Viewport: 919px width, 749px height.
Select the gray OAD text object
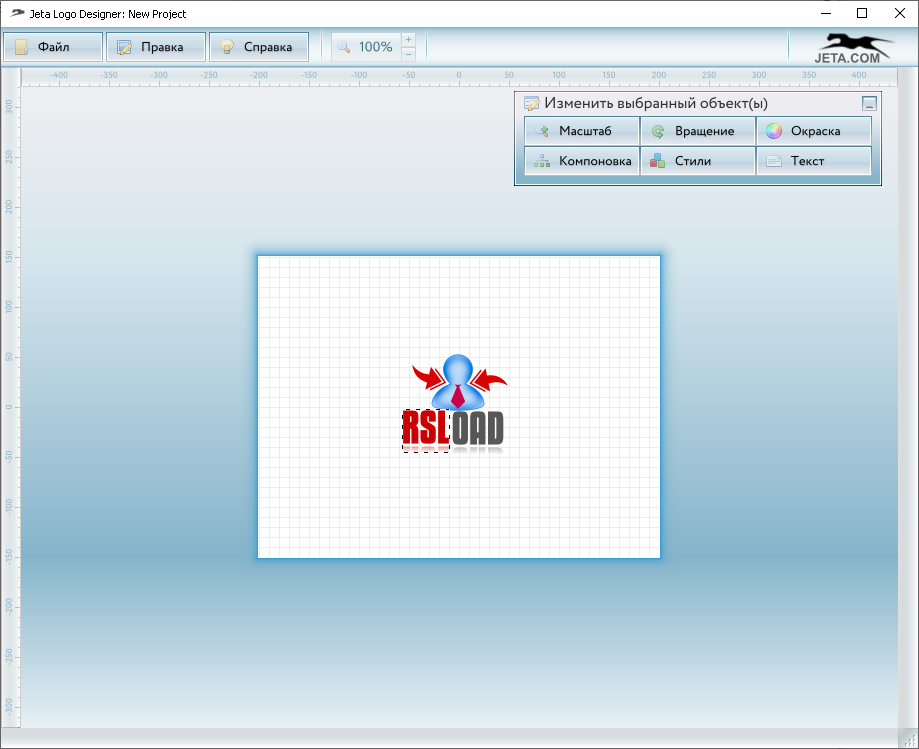coord(478,430)
